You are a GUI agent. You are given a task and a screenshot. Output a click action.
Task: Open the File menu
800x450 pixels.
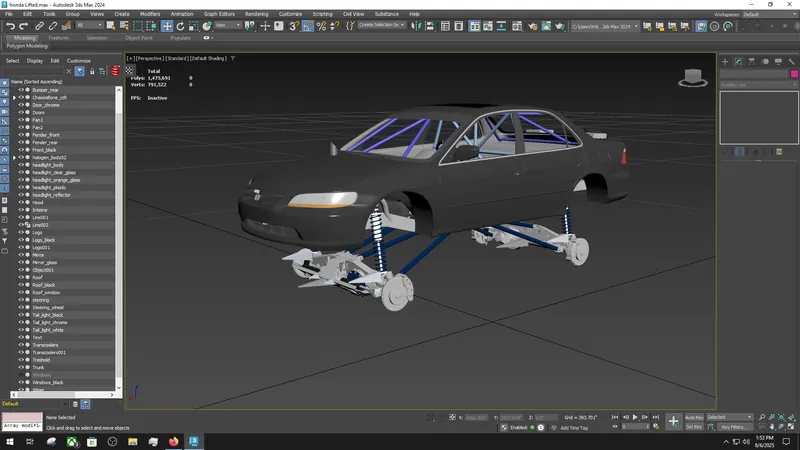pyautogui.click(x=9, y=14)
